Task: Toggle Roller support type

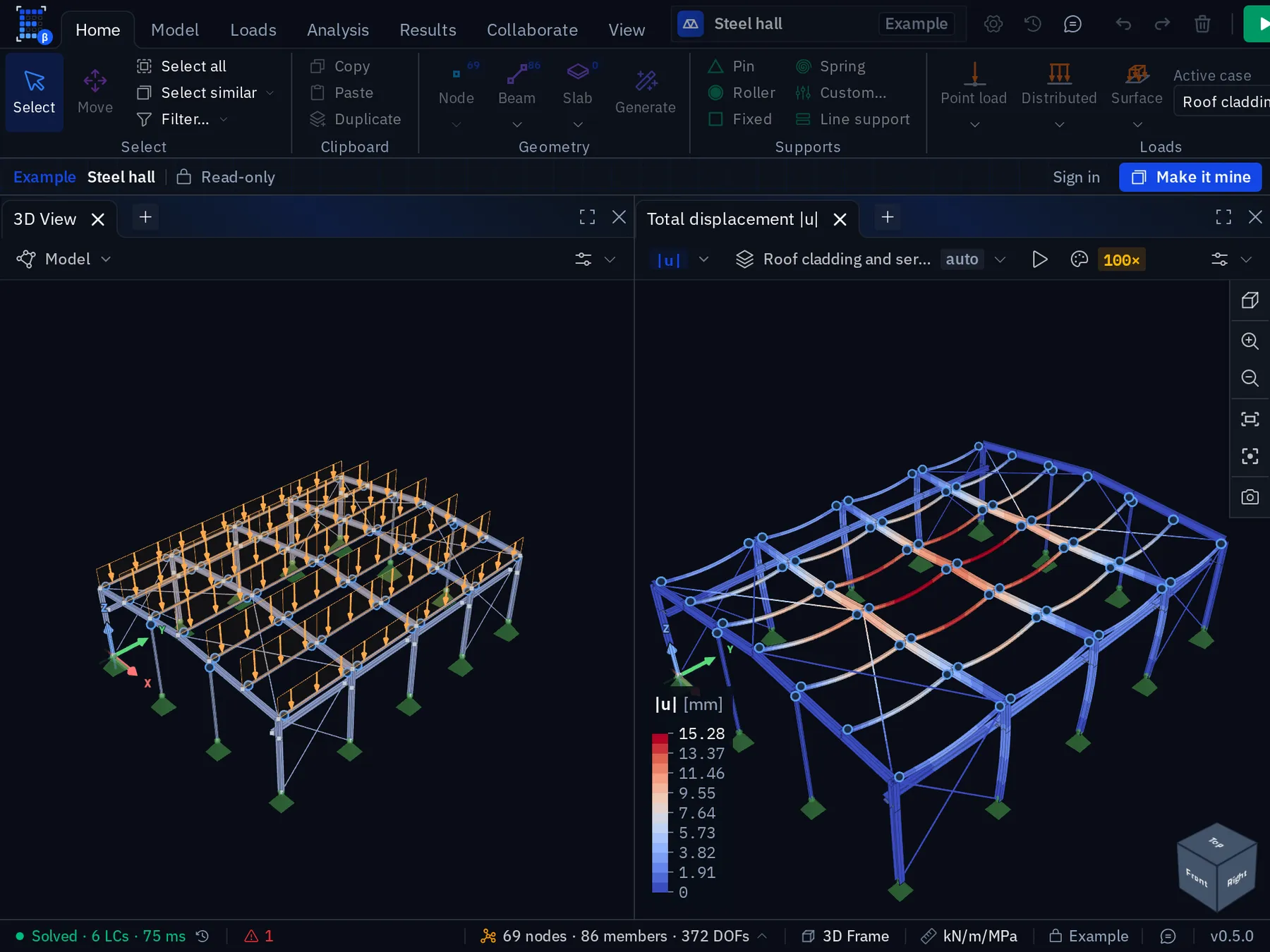Action: 741,93
